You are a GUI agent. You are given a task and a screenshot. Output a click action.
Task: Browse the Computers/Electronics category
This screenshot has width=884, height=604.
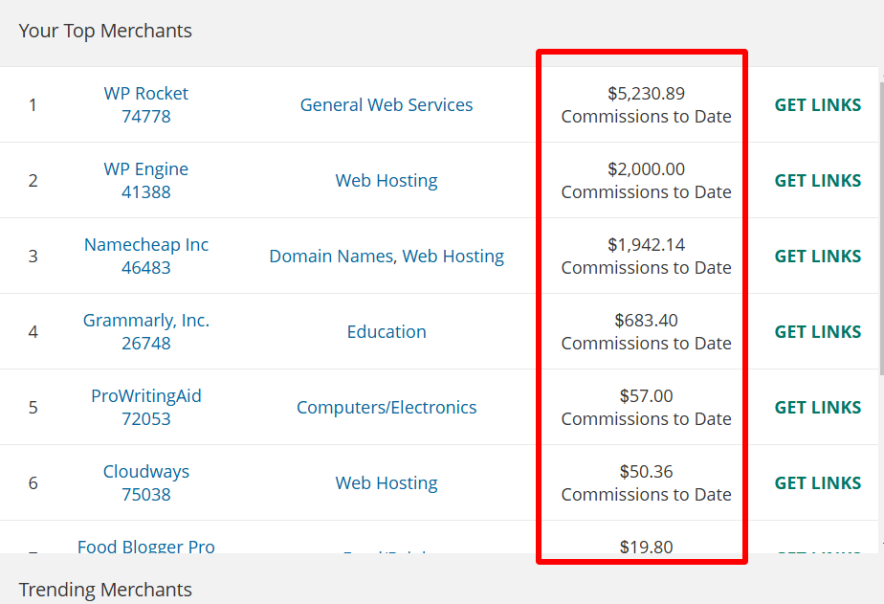pos(386,407)
